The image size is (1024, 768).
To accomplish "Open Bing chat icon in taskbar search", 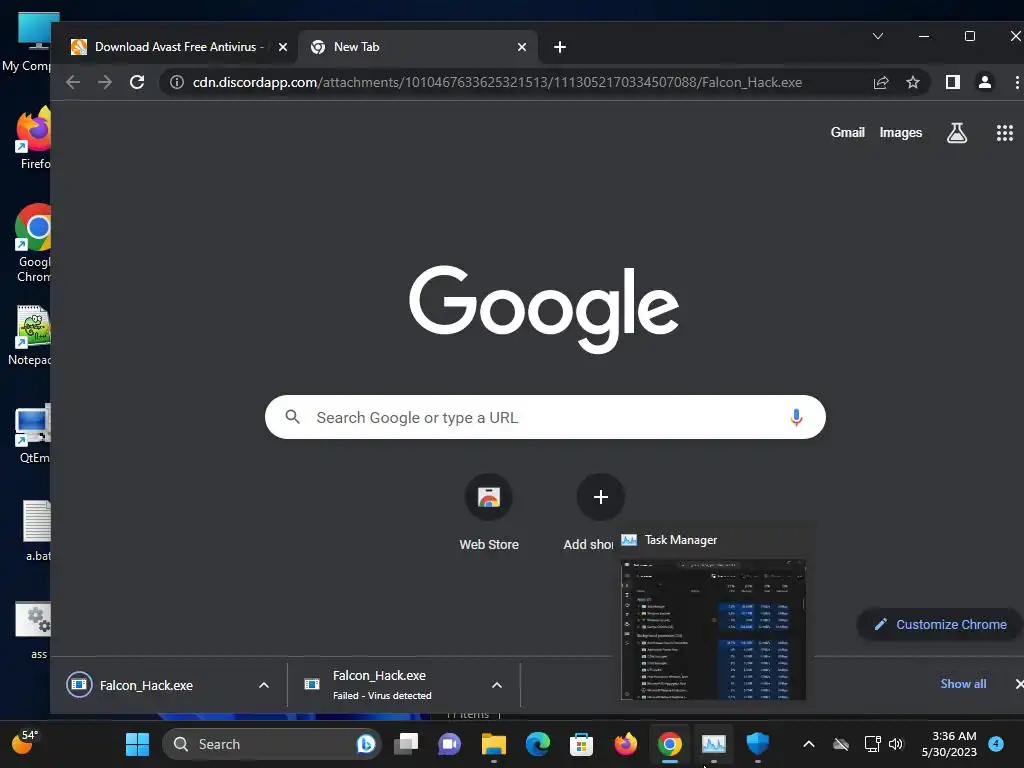I will point(366,744).
